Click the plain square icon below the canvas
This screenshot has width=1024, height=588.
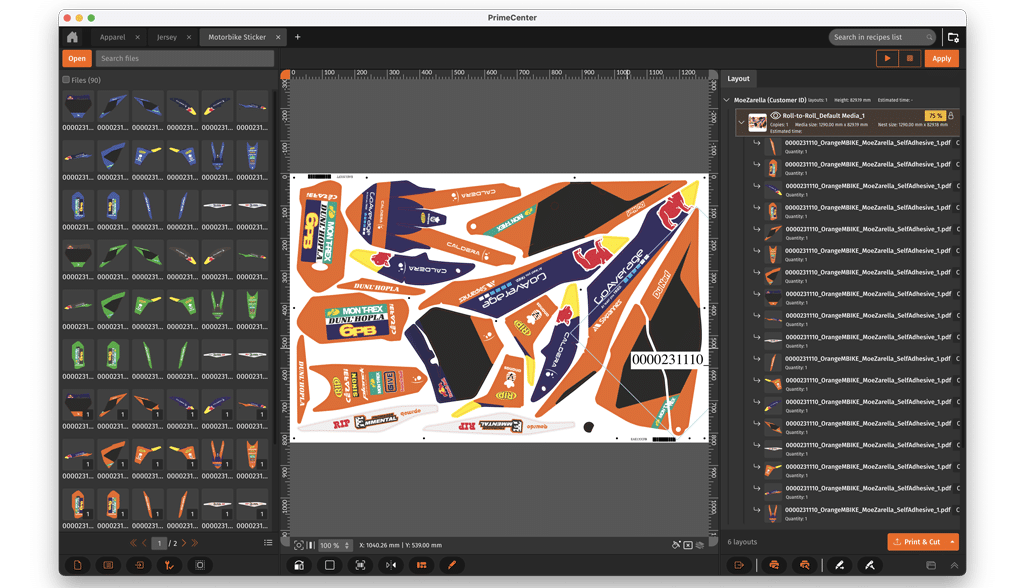330,565
